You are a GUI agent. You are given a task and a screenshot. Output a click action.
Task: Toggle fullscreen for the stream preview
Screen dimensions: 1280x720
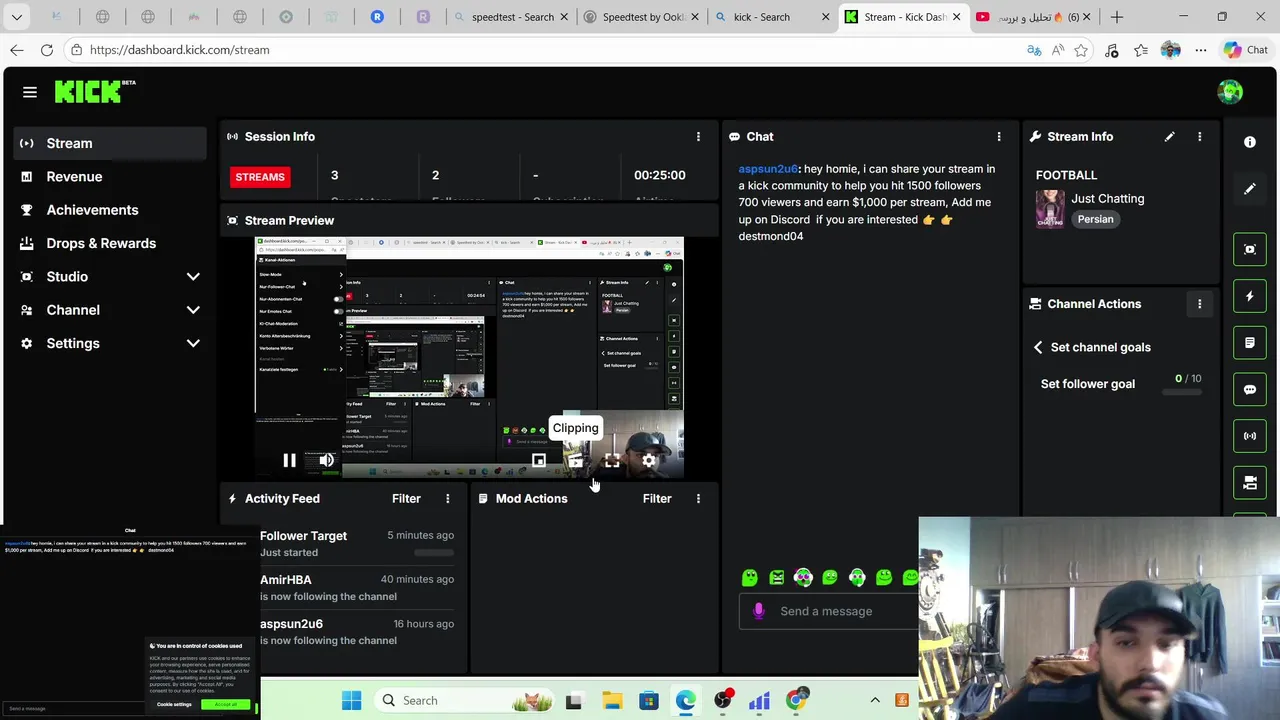pyautogui.click(x=612, y=461)
